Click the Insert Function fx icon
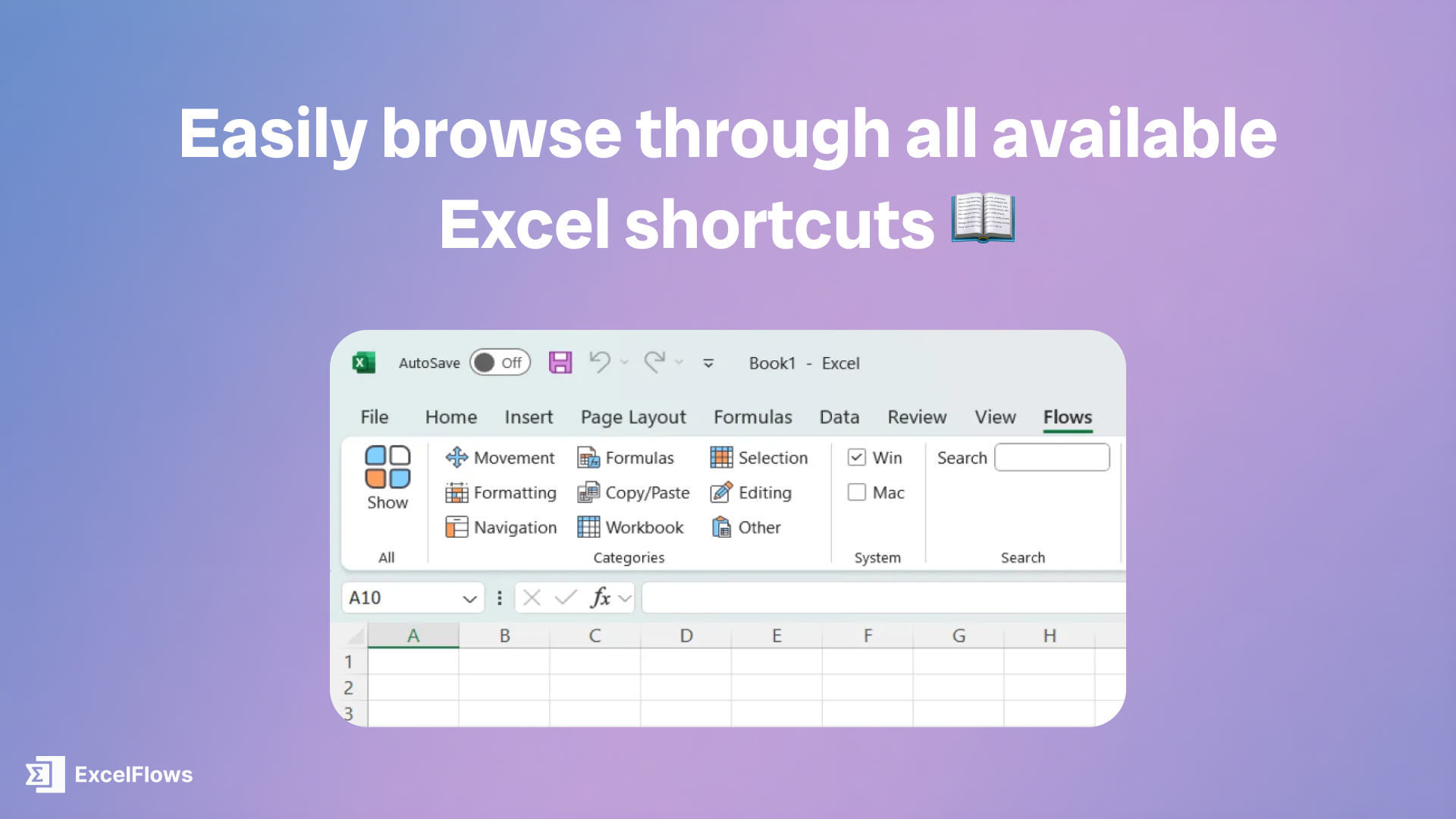Viewport: 1456px width, 819px height. 601,598
